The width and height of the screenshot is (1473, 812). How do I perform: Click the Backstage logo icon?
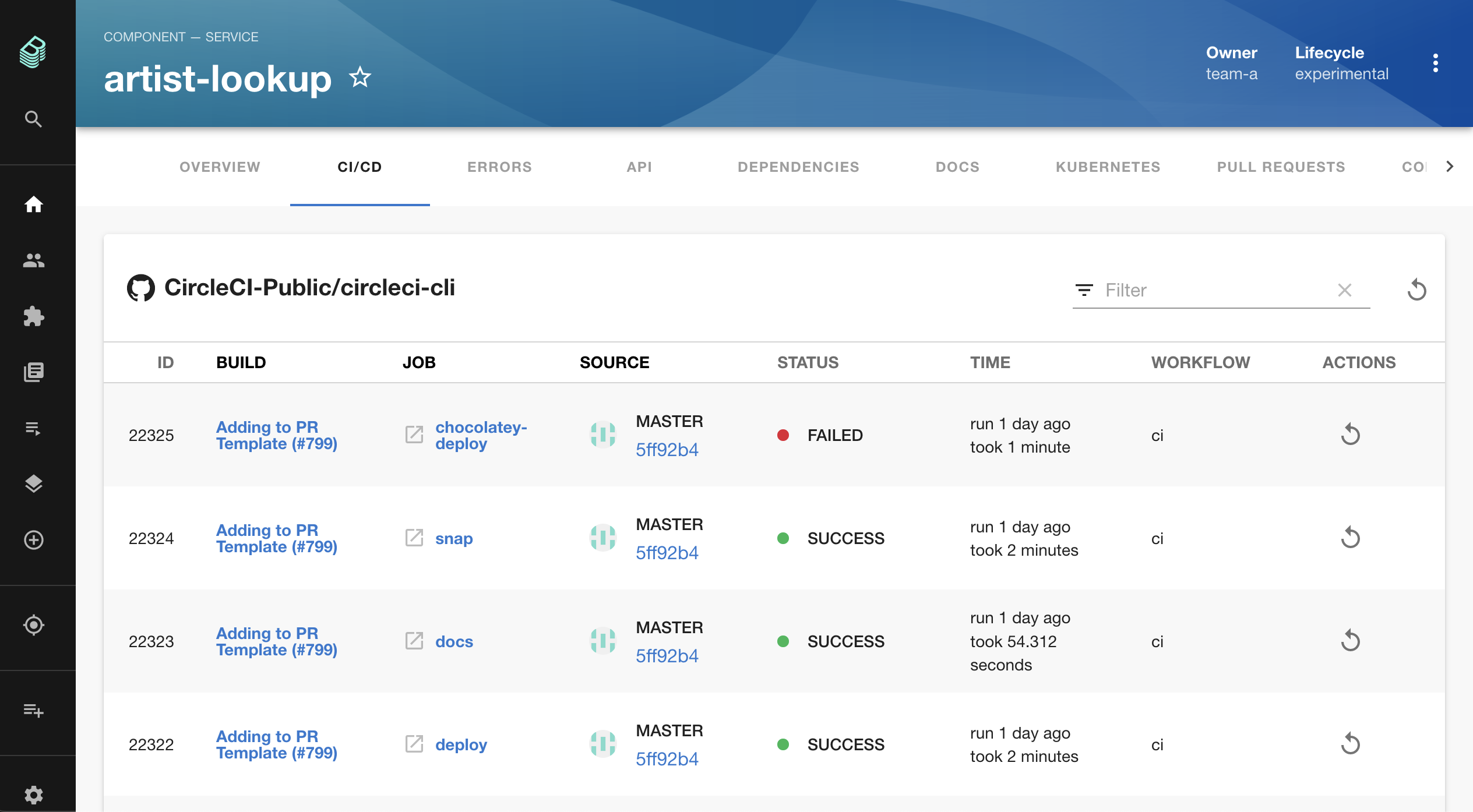click(x=33, y=52)
